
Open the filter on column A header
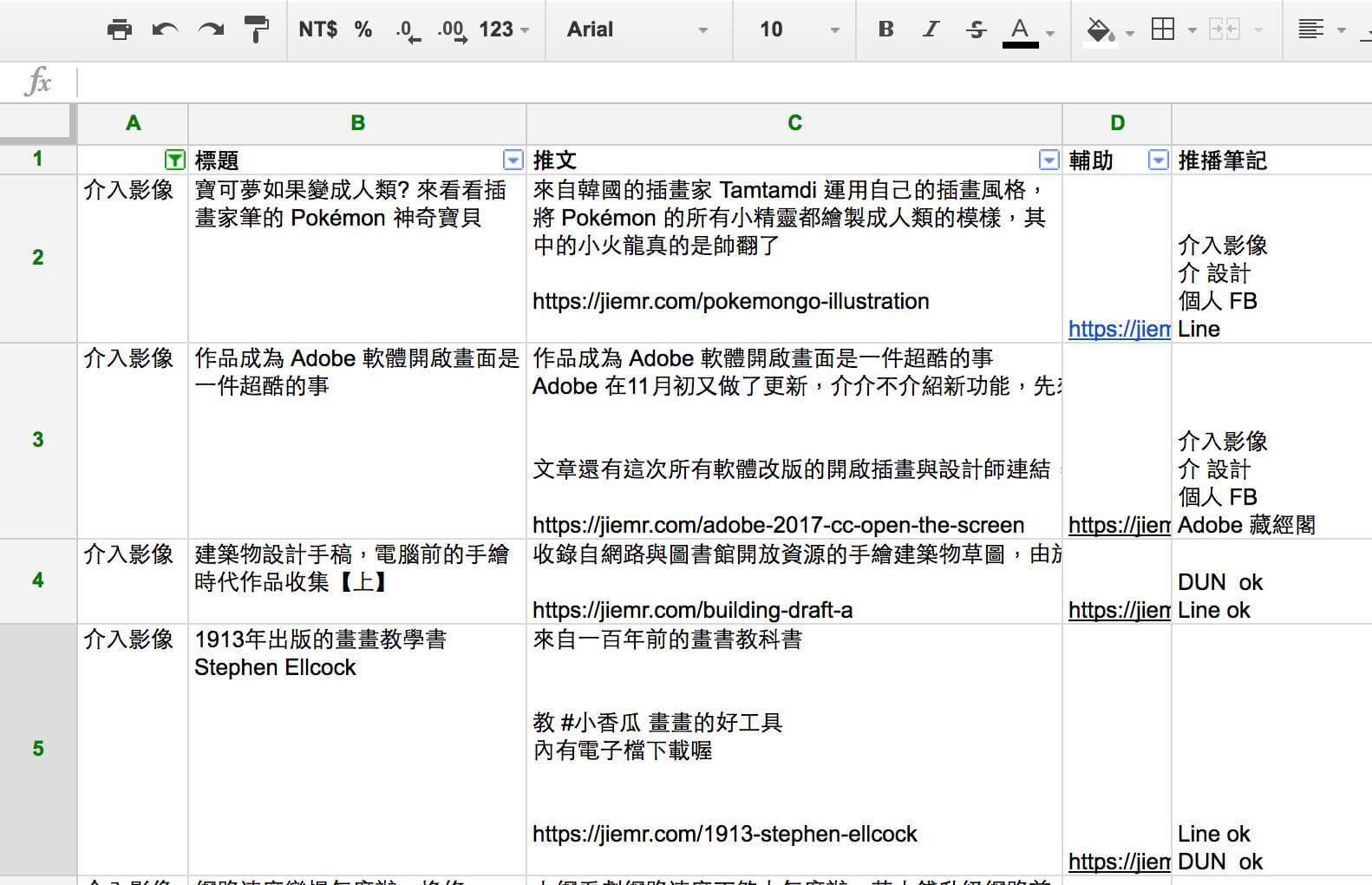pos(174,160)
